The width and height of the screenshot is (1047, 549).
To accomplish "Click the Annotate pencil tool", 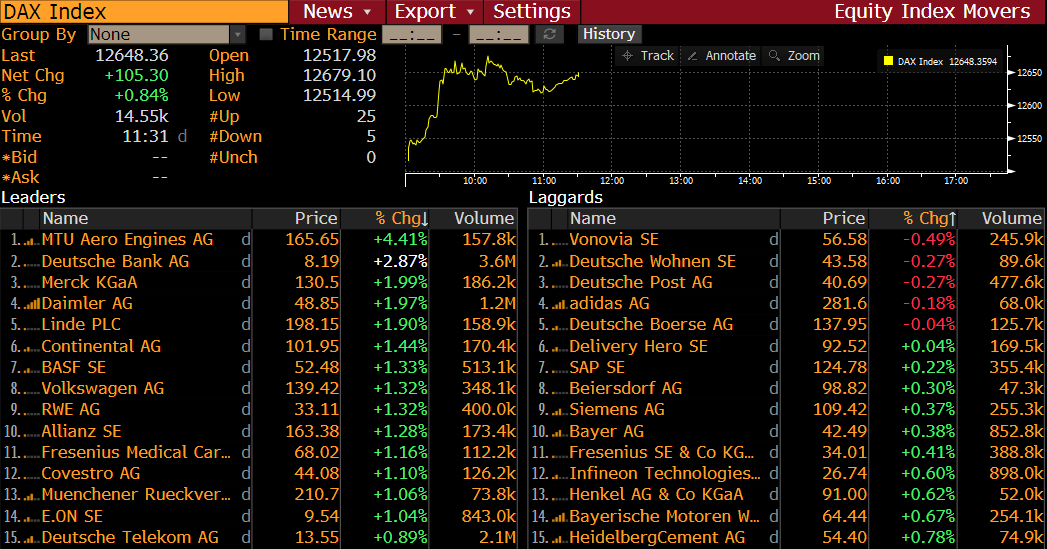I will [x=693, y=56].
